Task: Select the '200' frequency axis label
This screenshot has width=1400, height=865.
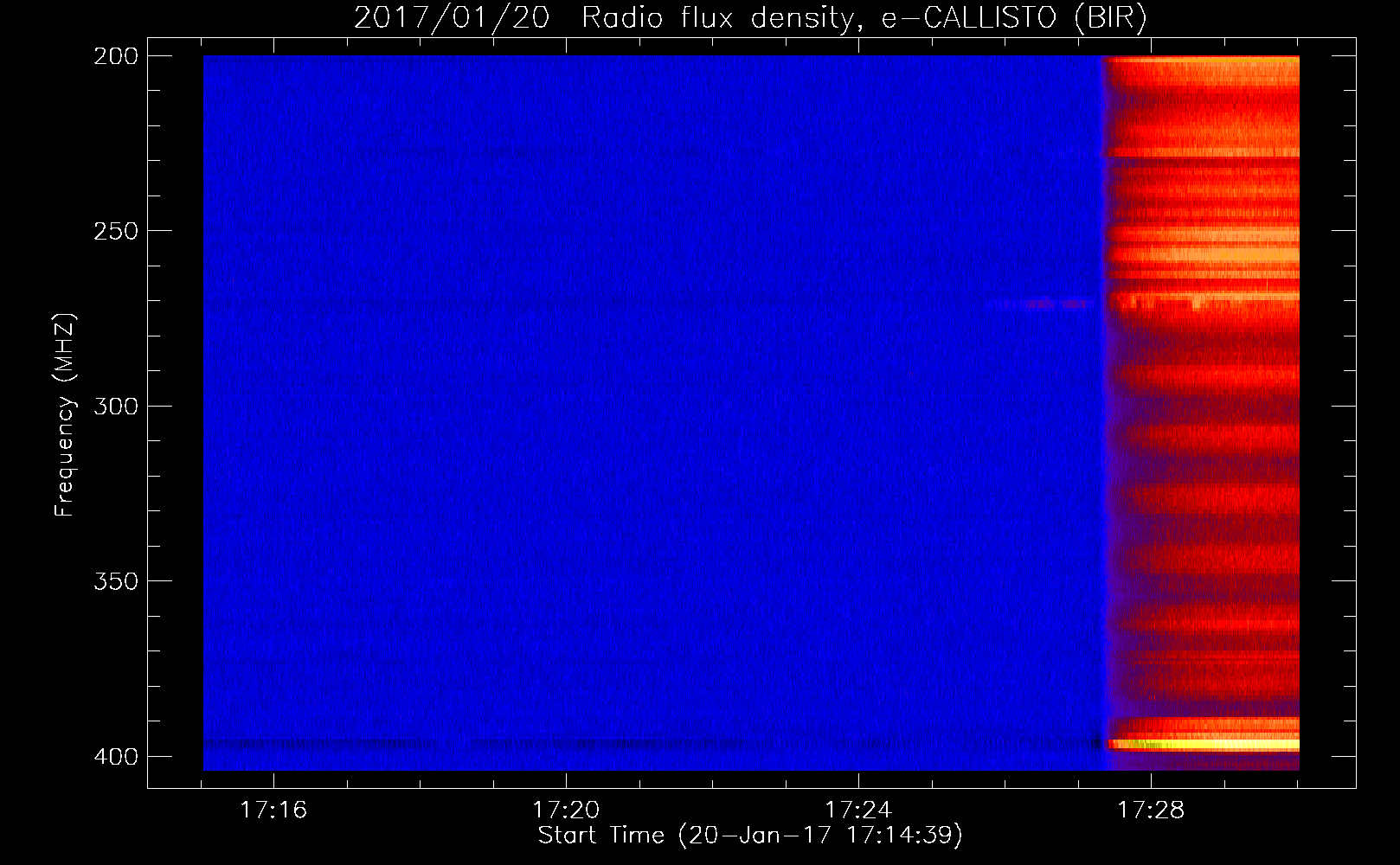Action: 115,56
